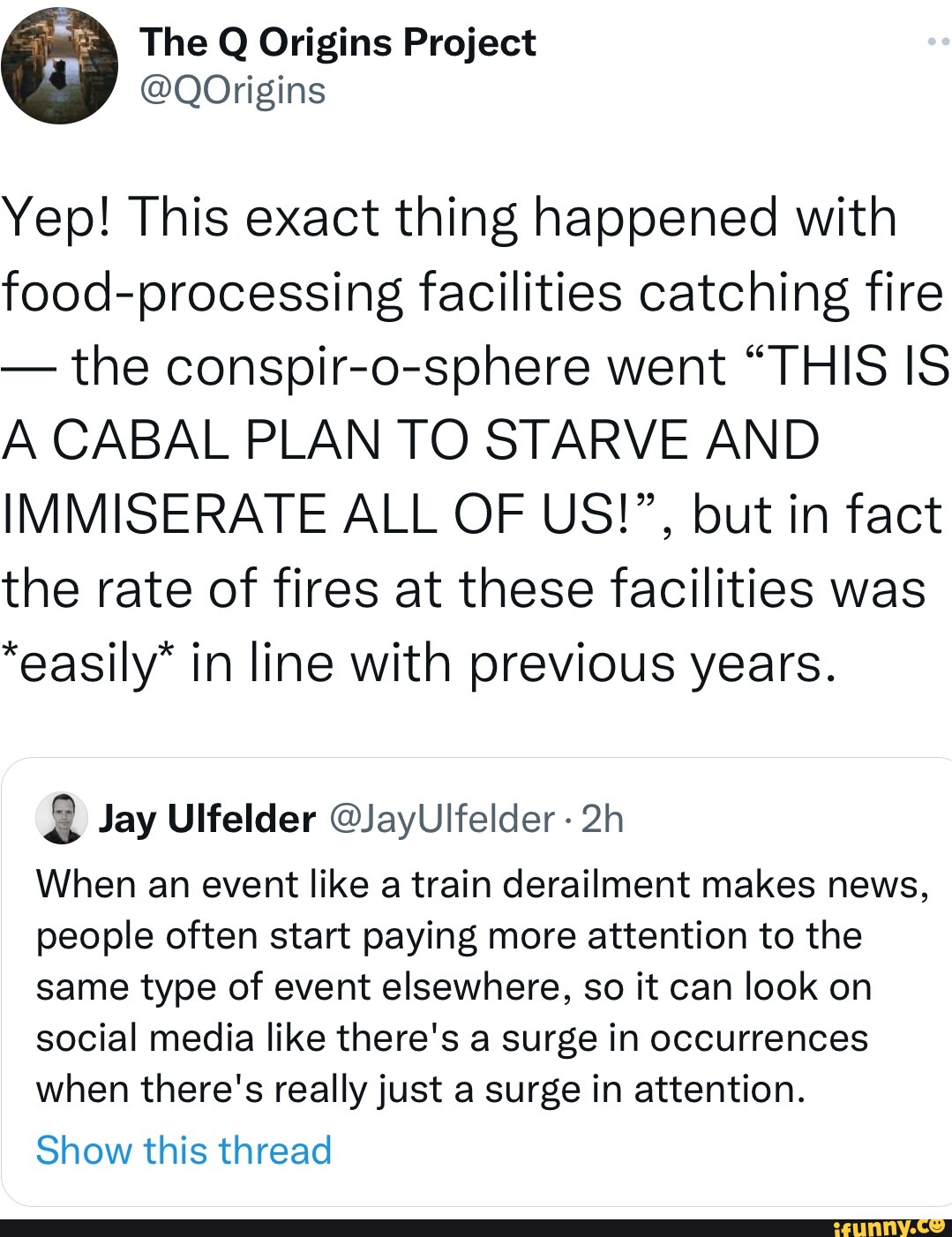Click "Show this thread" link
Viewport: 952px width, 1237px height.
pyautogui.click(x=184, y=1151)
